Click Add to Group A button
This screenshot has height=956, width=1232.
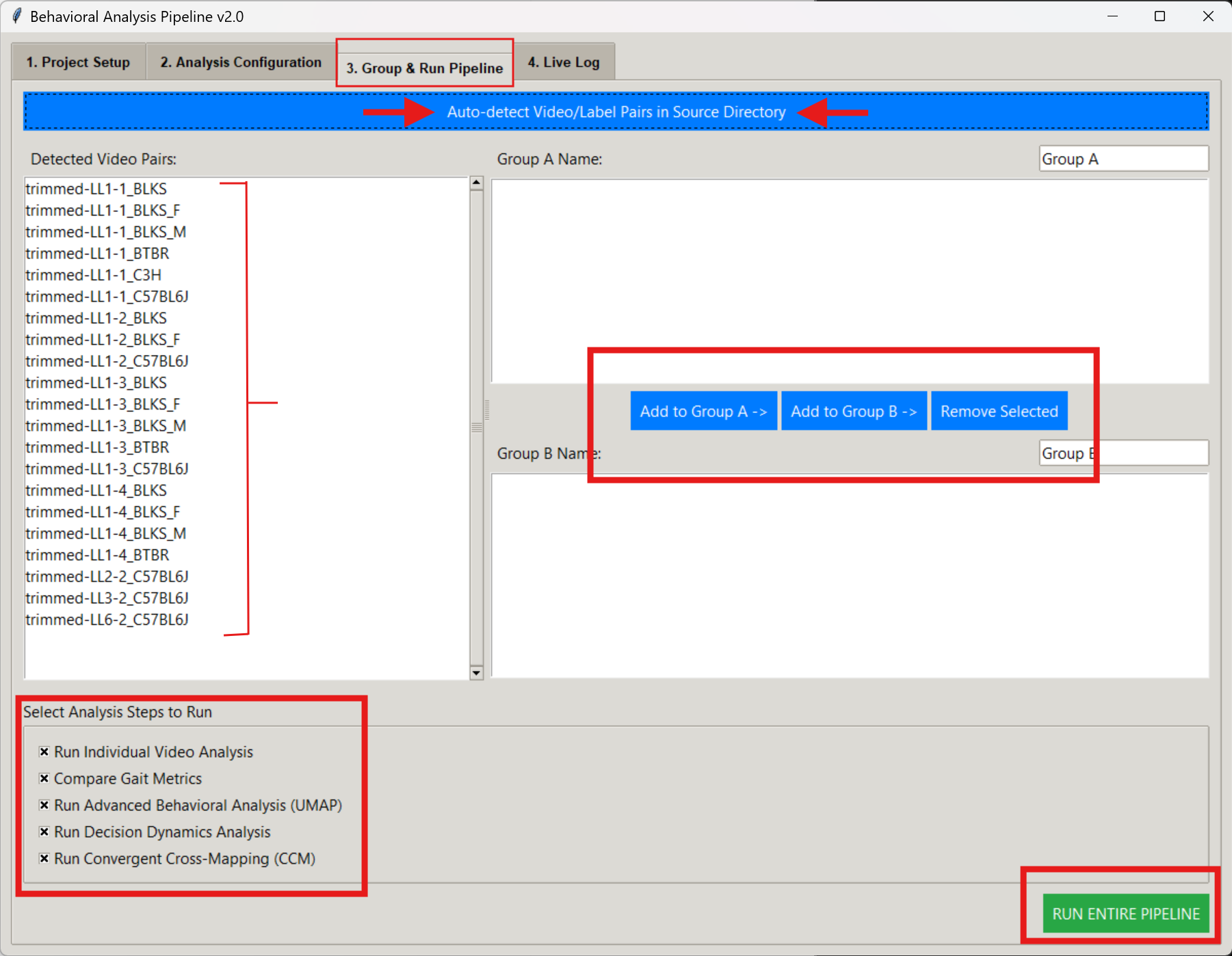[x=703, y=411]
